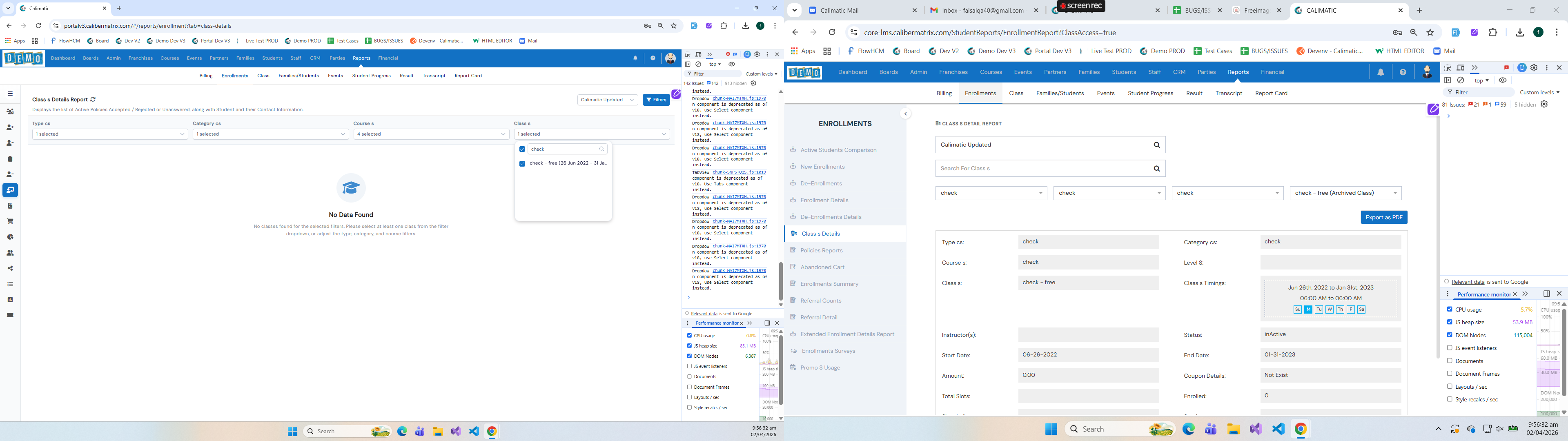Screen dimensions: 1568x441
Task: Click magnifier inside the check search box
Action: pyautogui.click(x=601, y=149)
